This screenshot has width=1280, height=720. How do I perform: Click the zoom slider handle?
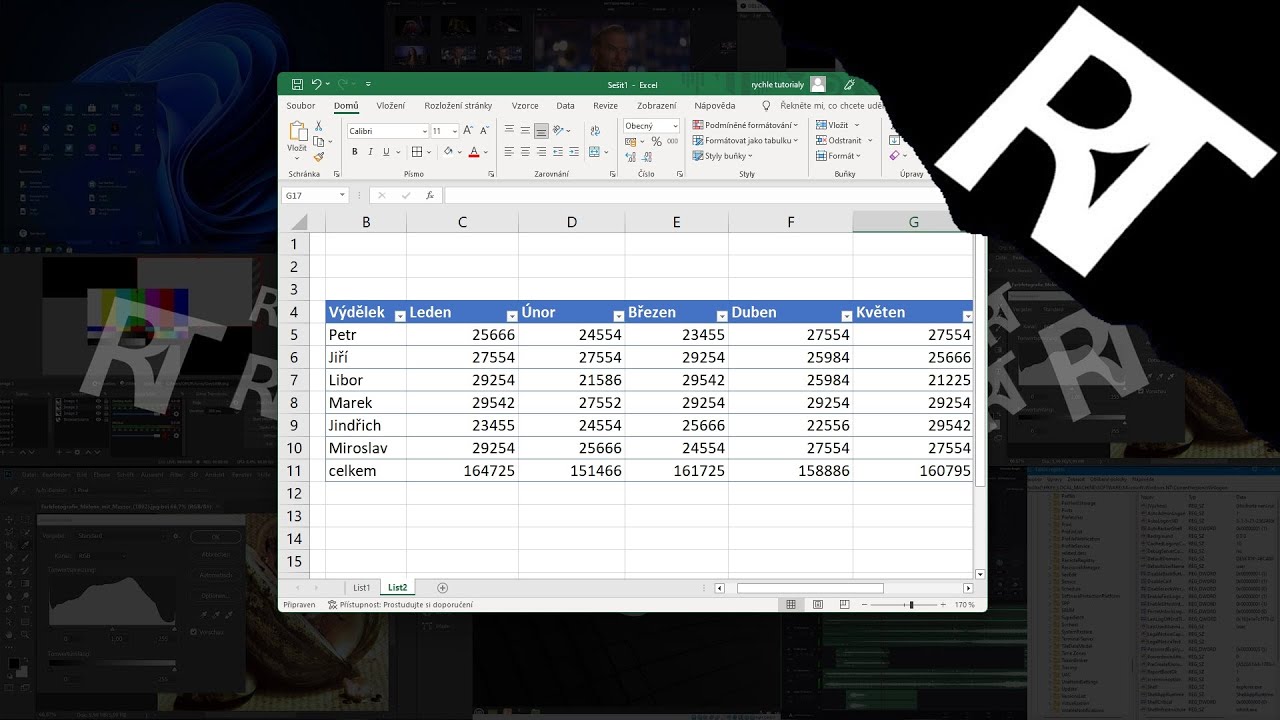point(910,605)
